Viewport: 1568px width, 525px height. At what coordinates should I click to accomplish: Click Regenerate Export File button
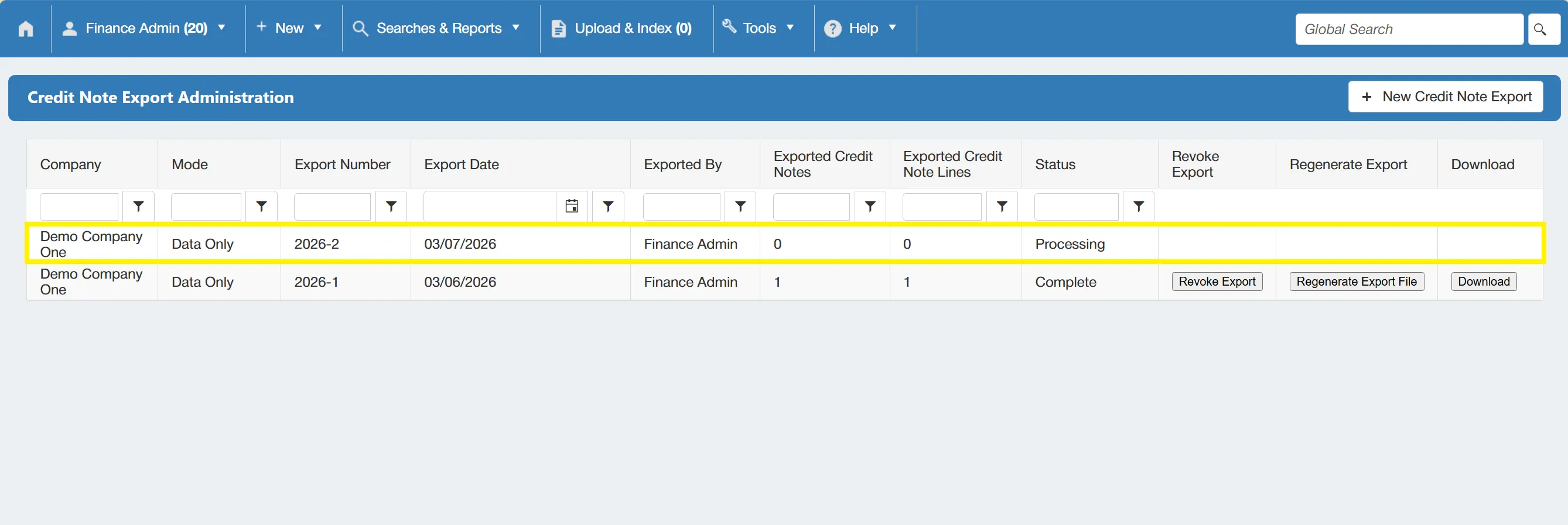(1356, 282)
